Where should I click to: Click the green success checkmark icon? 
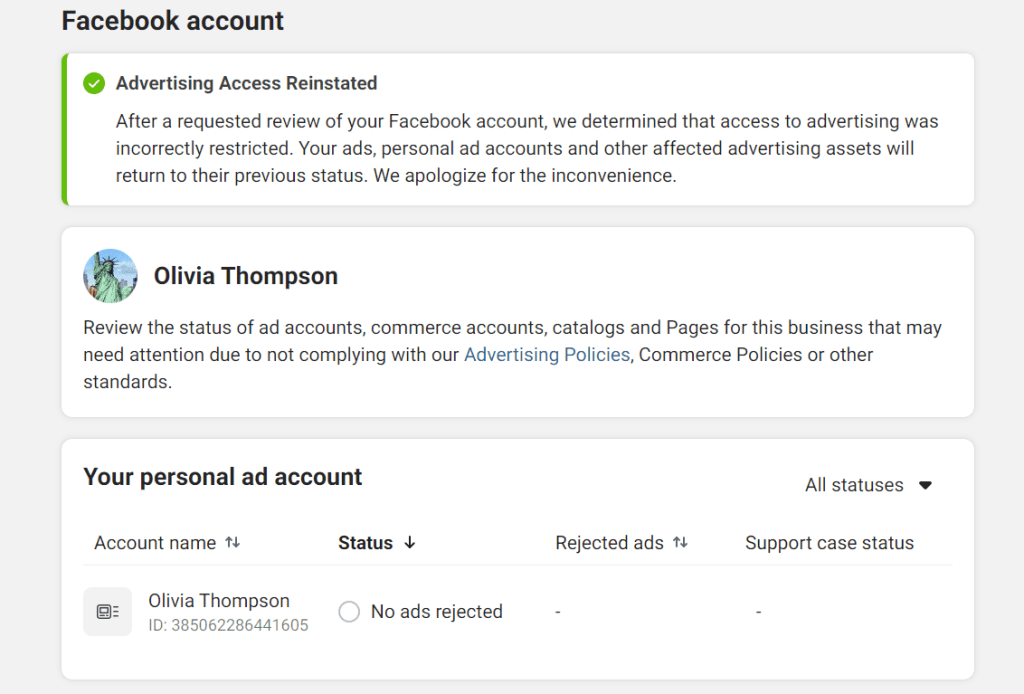click(x=93, y=84)
